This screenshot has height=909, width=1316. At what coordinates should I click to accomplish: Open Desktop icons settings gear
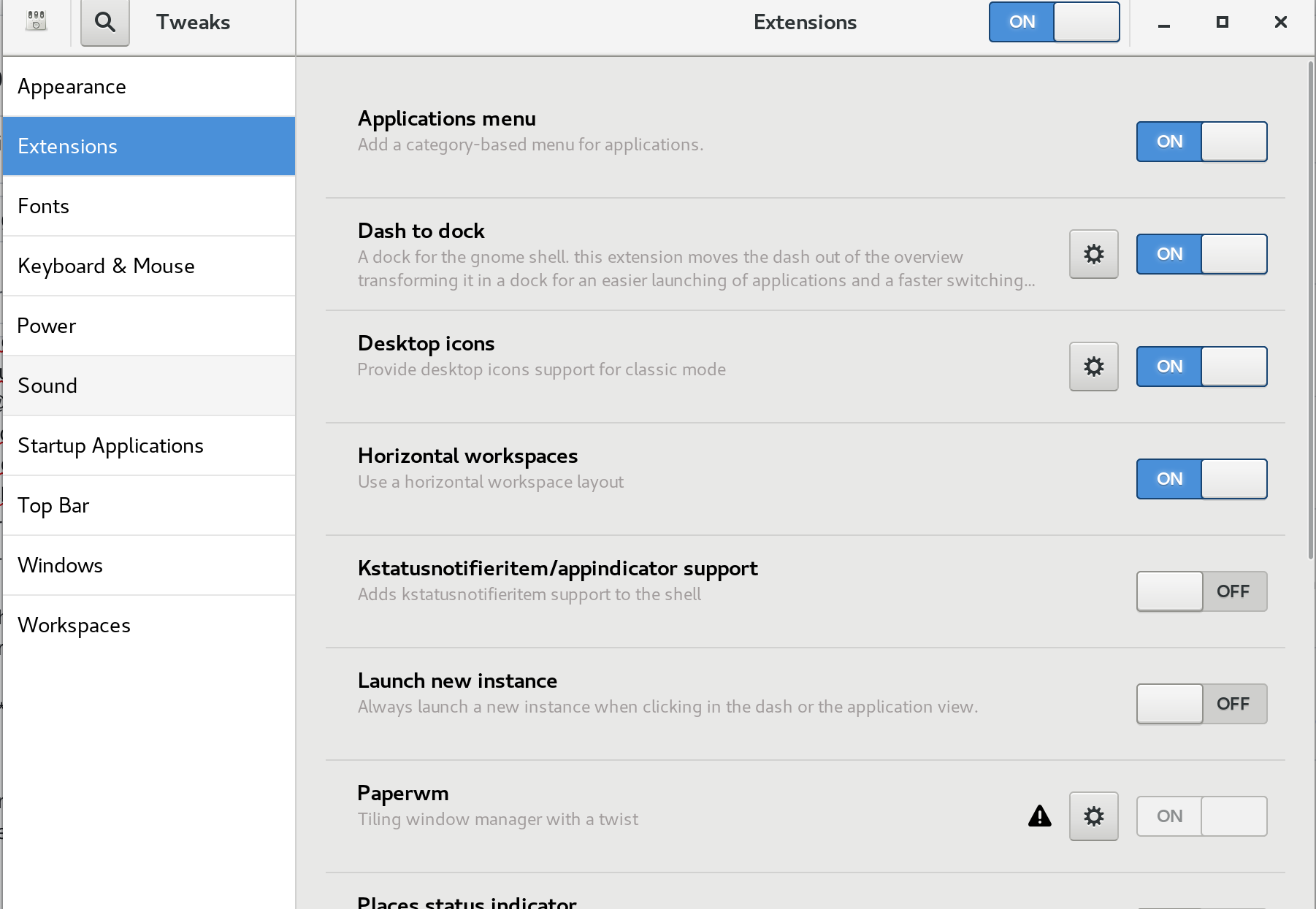tap(1093, 367)
